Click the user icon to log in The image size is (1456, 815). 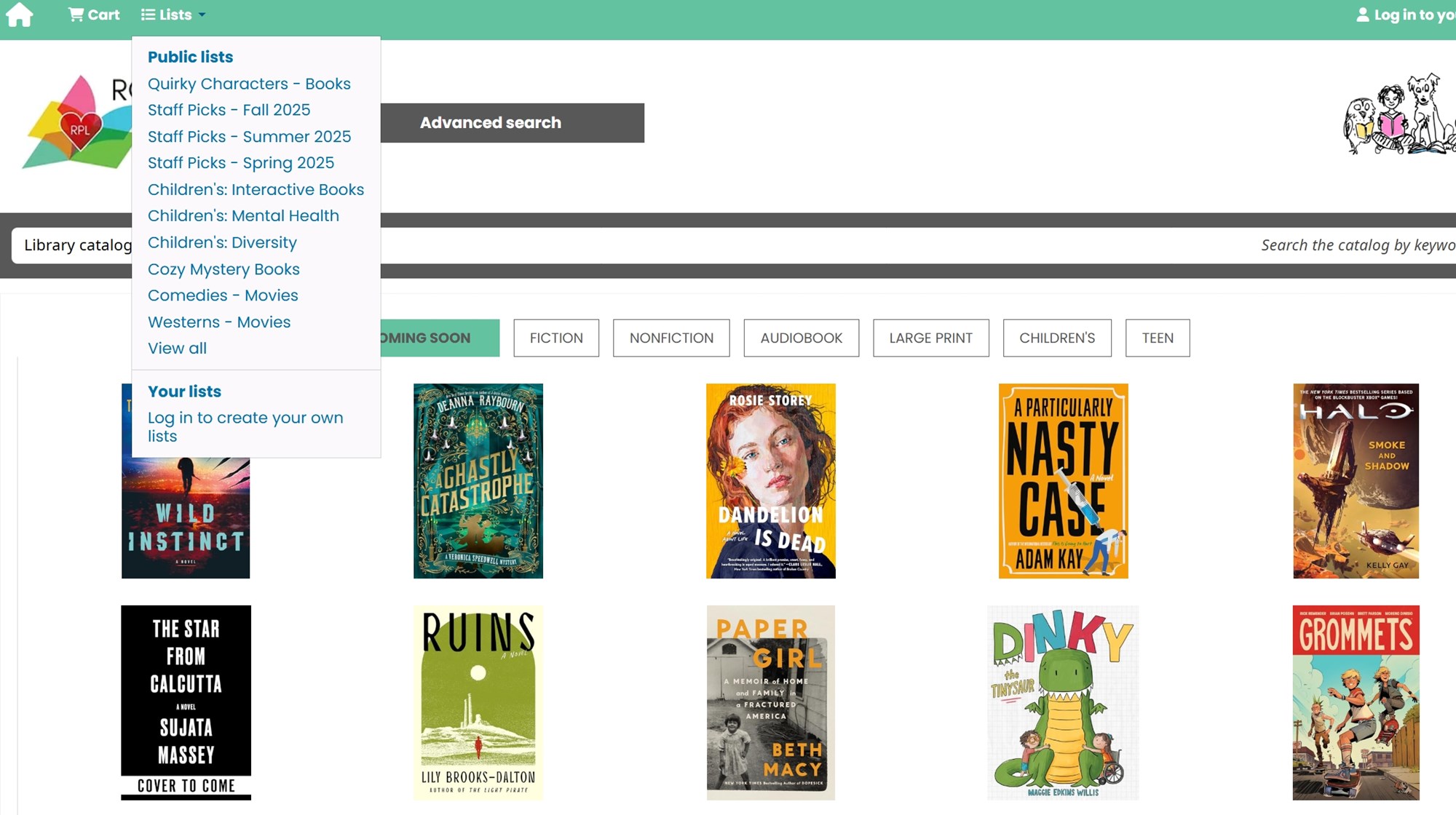[x=1362, y=15]
